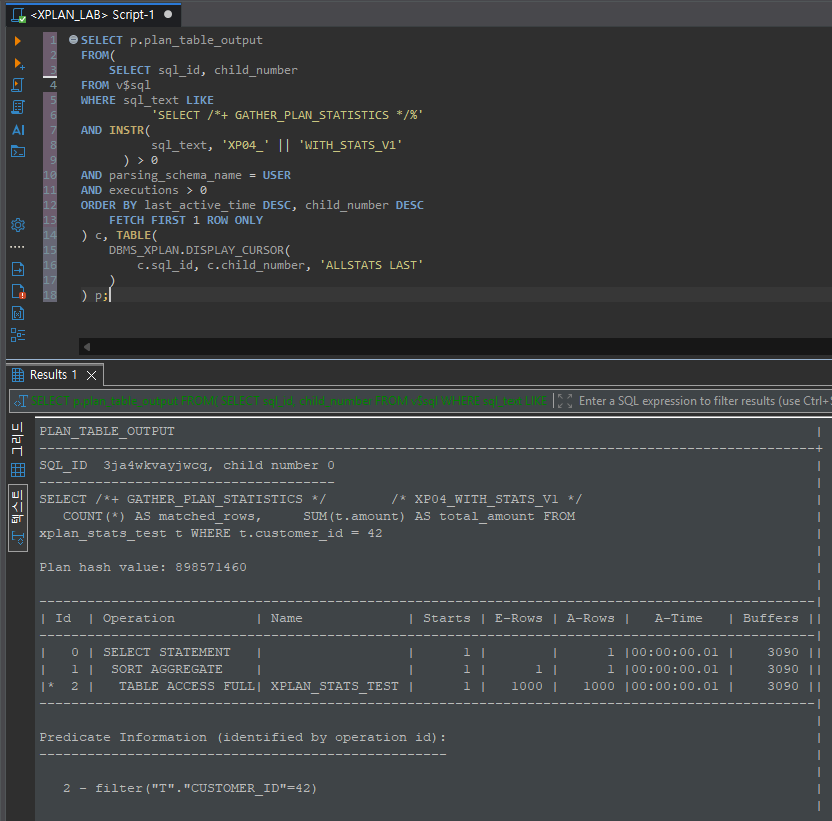The image size is (832, 821).
Task: Click the filter CUSTOMER_ID=42 predicate line
Action: [190, 788]
